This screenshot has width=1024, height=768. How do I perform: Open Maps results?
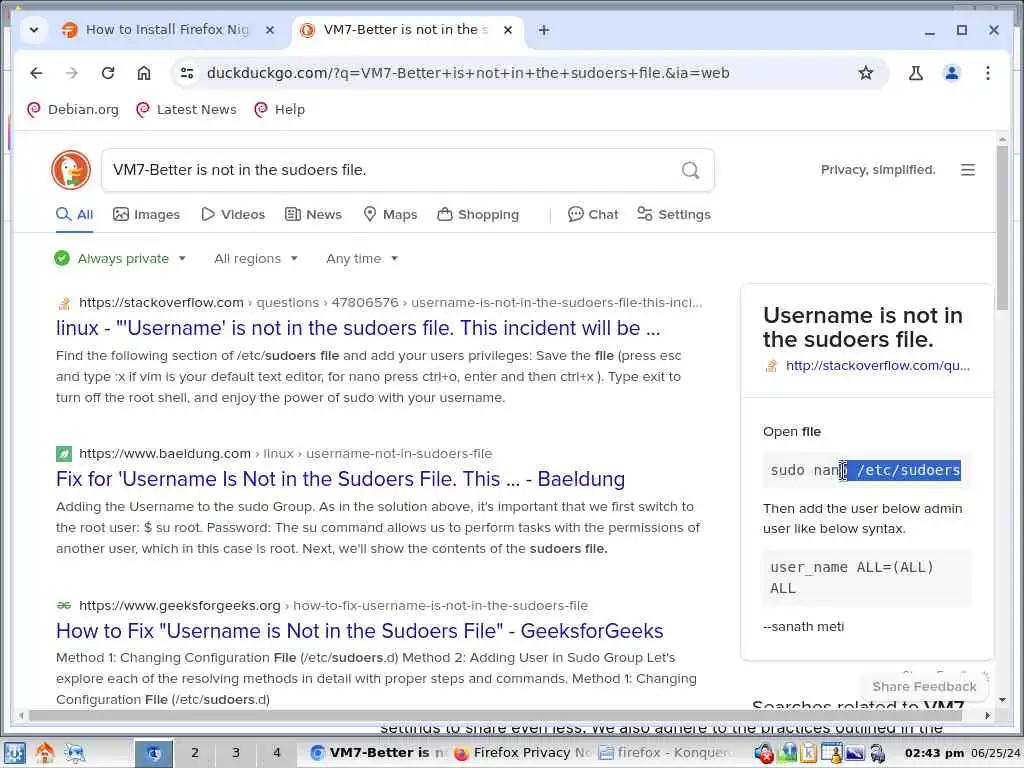390,214
